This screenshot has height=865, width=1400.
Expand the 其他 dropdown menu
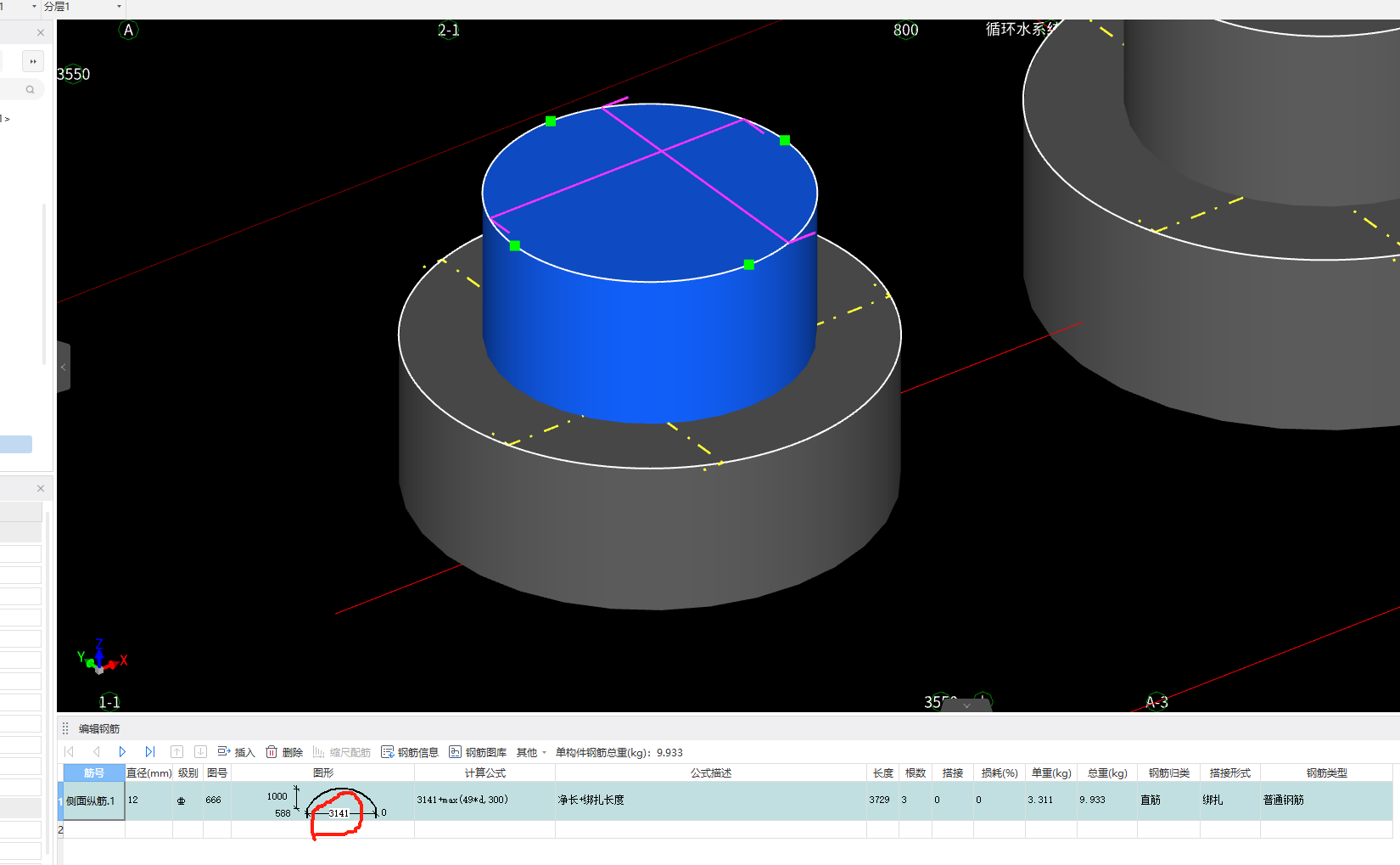[531, 752]
